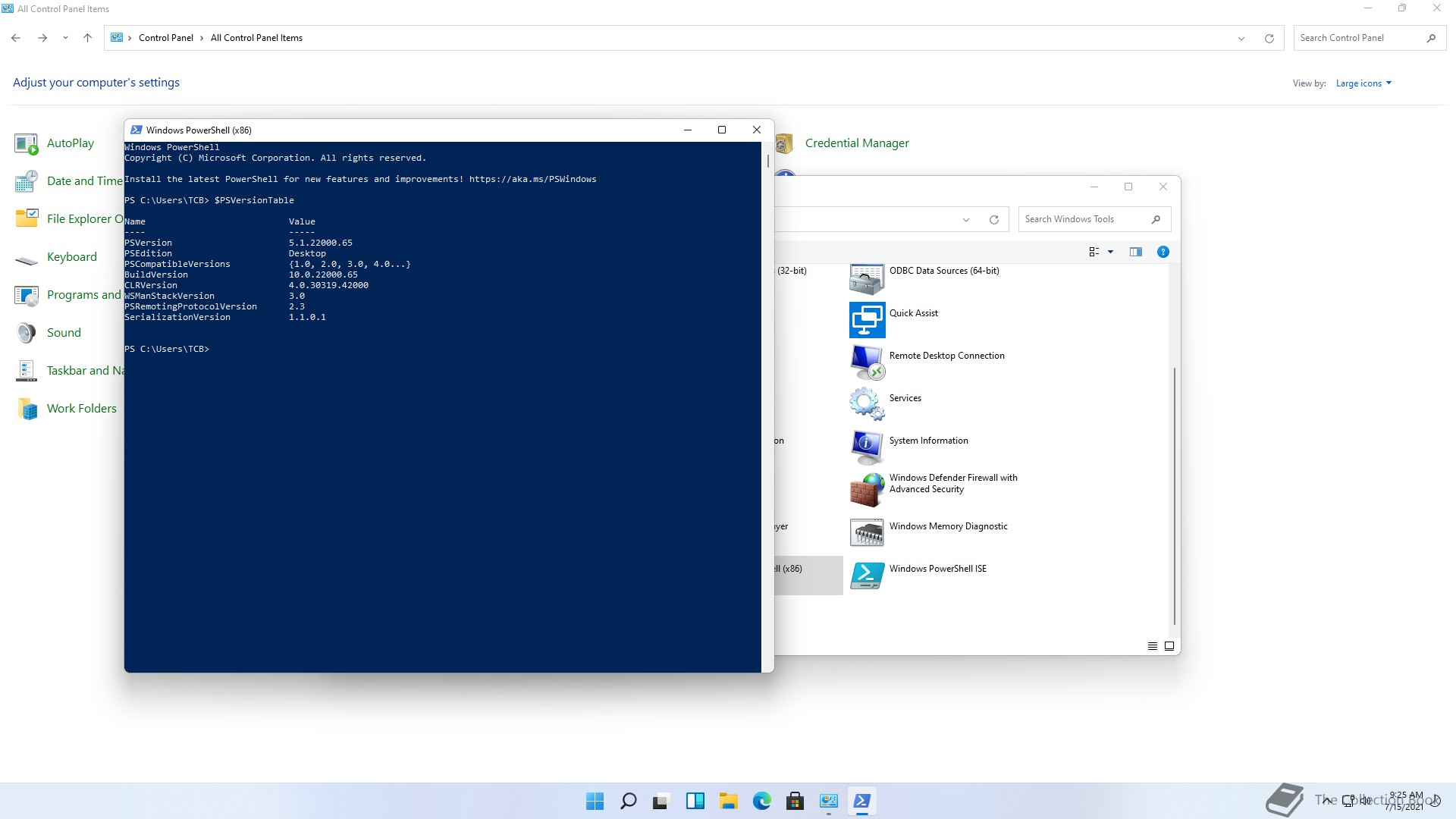Toggle preview pane in Windows Tools window
The height and width of the screenshot is (819, 1456).
pyautogui.click(x=1135, y=252)
